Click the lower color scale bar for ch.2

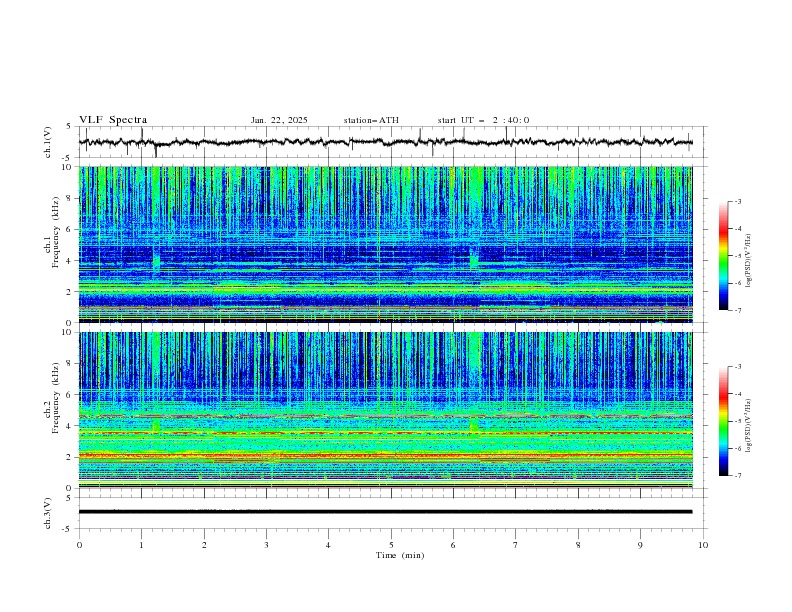click(x=723, y=421)
